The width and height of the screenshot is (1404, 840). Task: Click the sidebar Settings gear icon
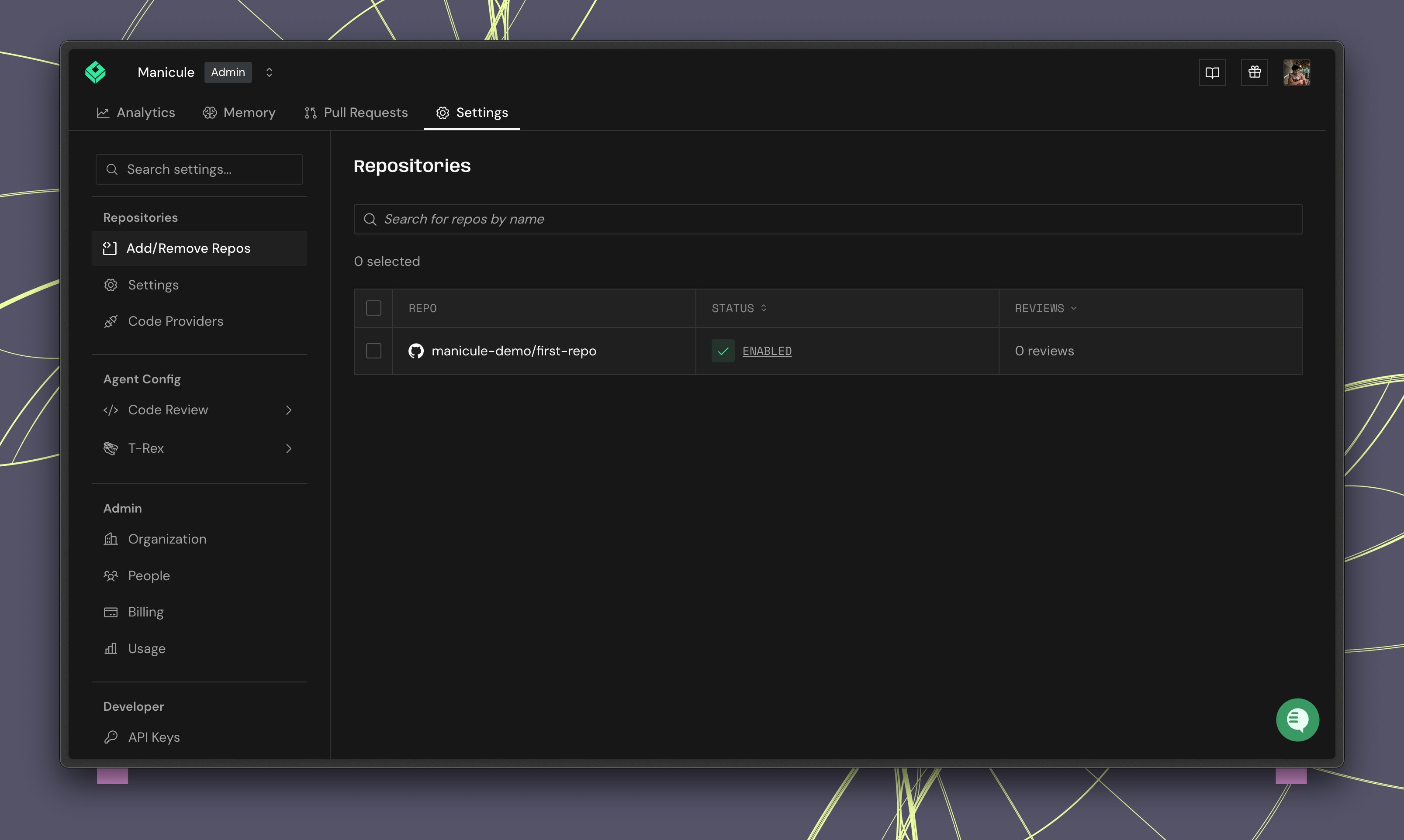point(111,285)
